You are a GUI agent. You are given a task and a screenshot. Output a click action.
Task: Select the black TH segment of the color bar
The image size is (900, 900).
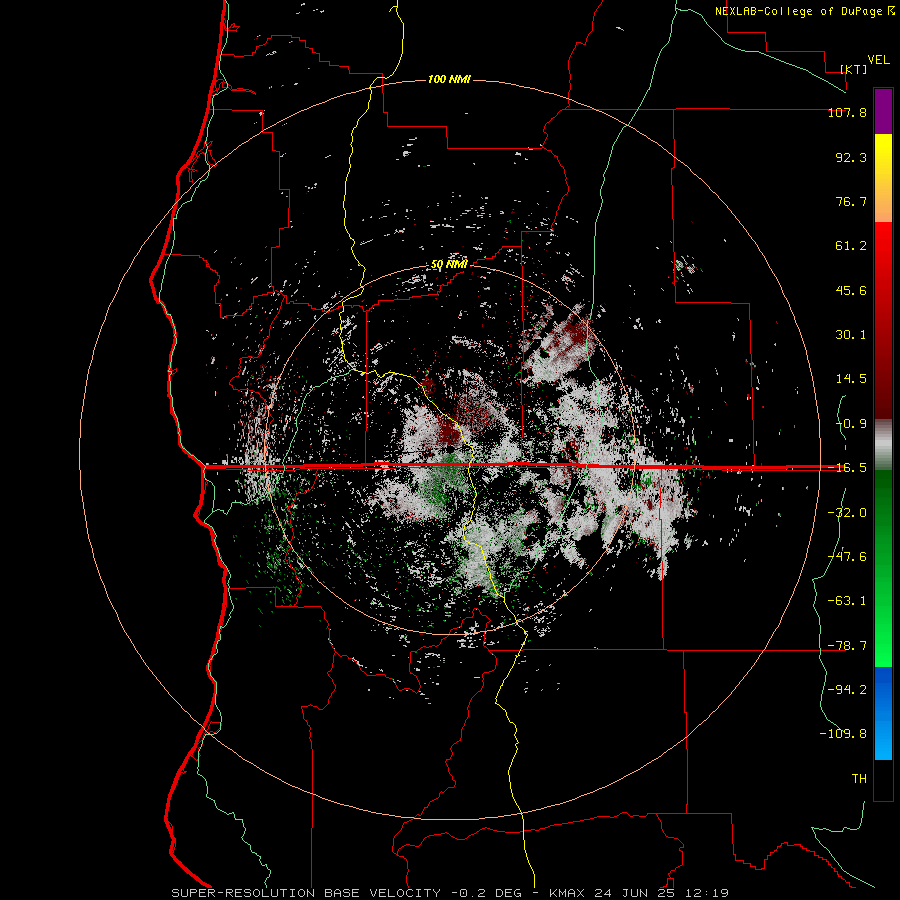883,779
